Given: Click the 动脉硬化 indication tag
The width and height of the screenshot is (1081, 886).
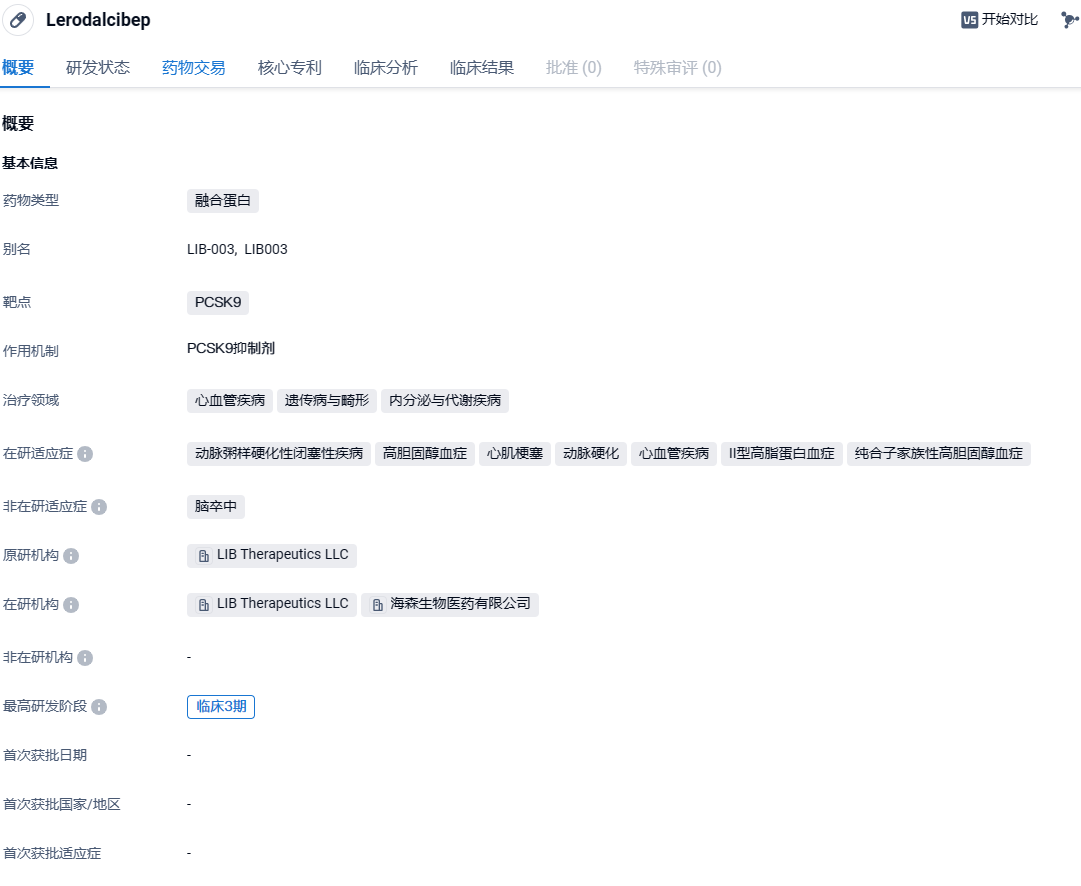Looking at the screenshot, I should tap(591, 454).
